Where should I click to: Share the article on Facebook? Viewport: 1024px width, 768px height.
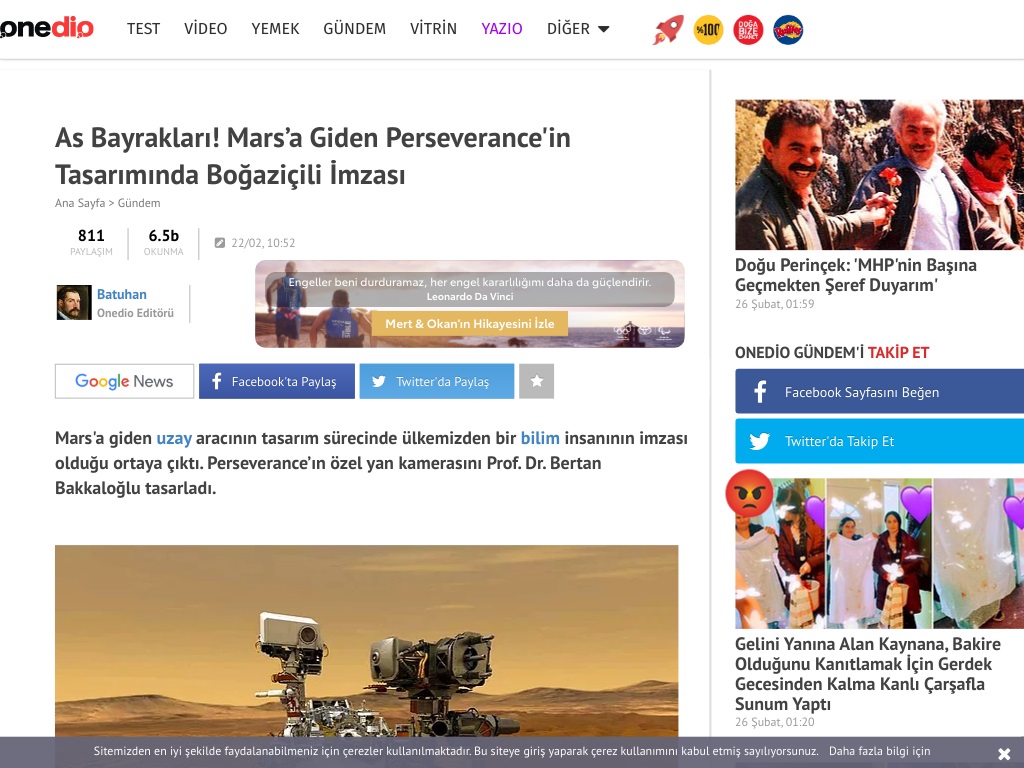[x=277, y=381]
